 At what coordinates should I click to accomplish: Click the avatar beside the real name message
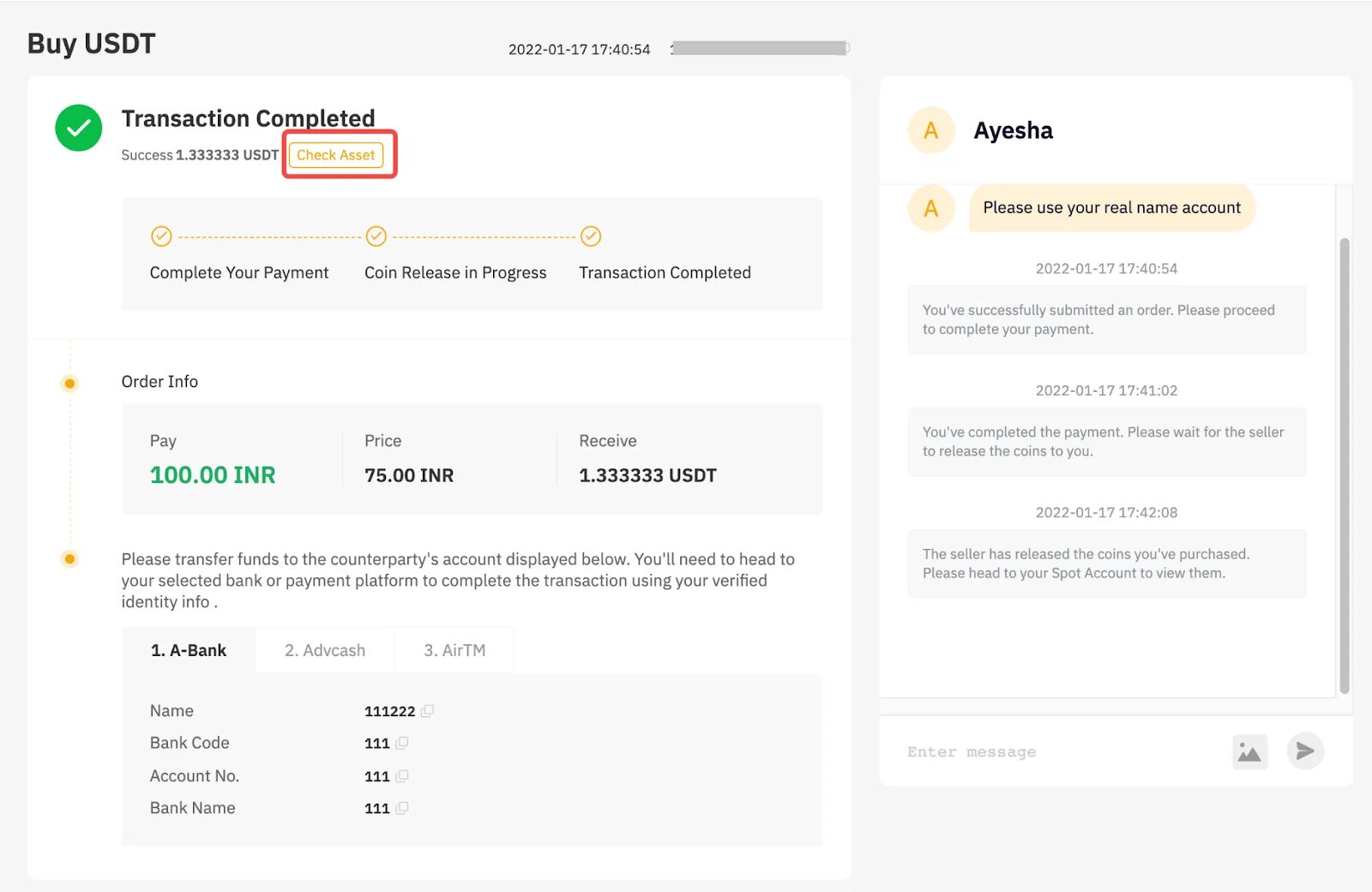point(931,208)
